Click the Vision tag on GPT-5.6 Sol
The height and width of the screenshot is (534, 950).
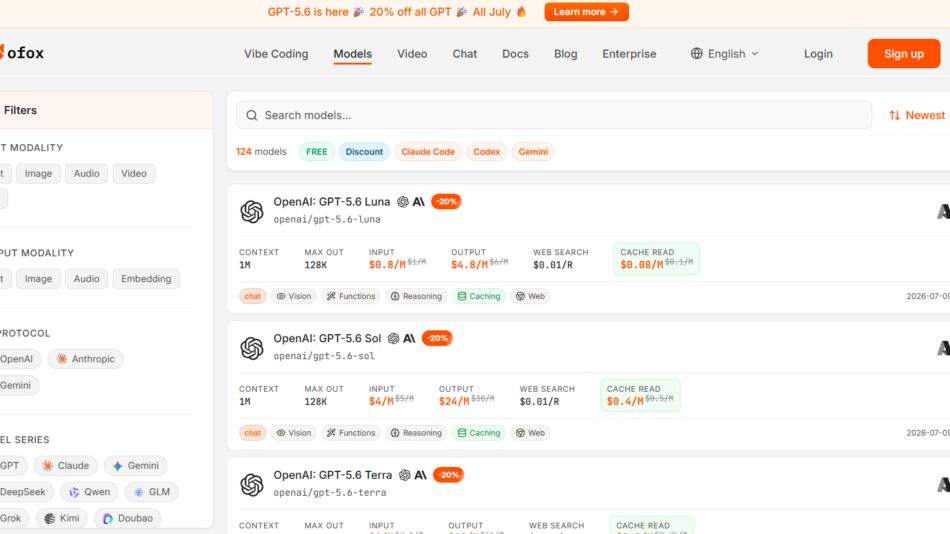[x=294, y=433]
